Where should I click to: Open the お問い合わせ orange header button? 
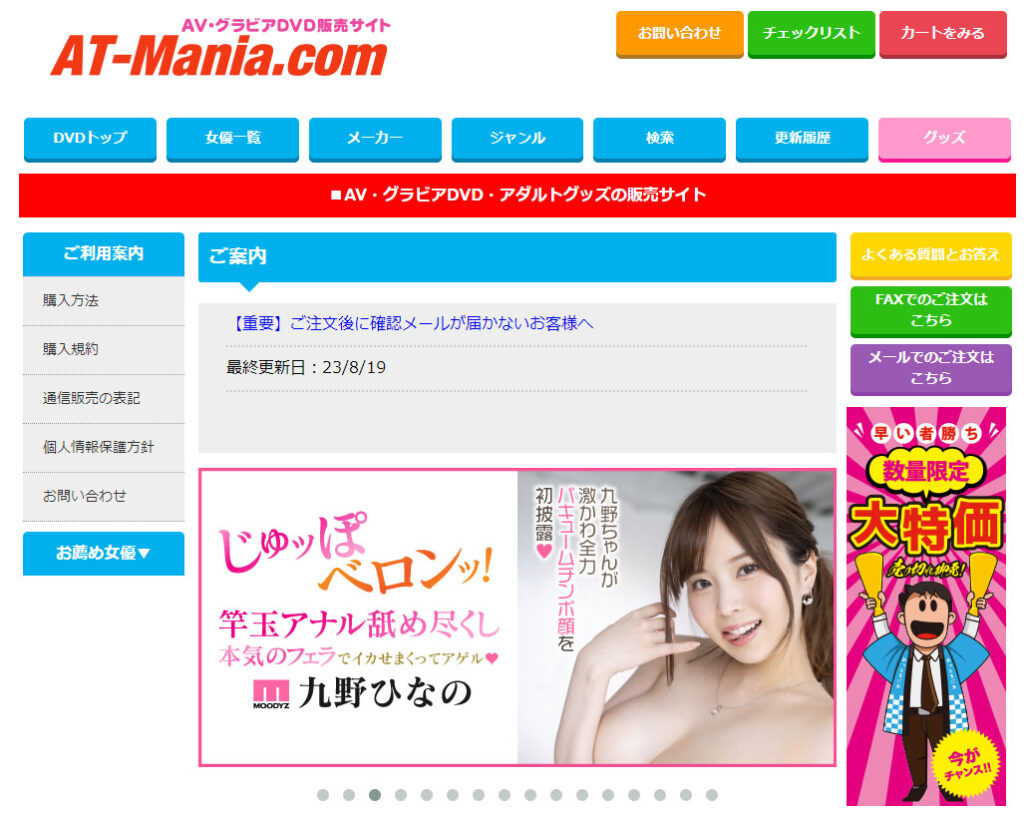(679, 34)
